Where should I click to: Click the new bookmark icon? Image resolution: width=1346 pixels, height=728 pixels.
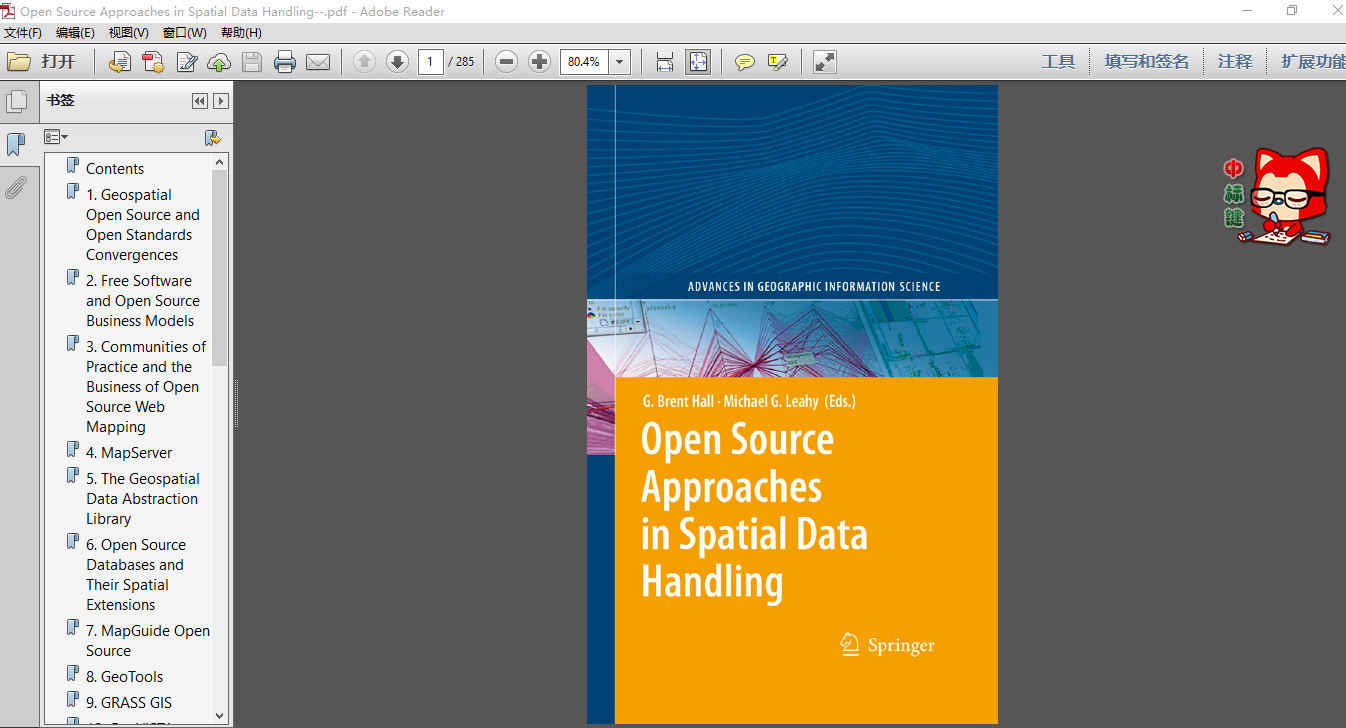point(212,138)
